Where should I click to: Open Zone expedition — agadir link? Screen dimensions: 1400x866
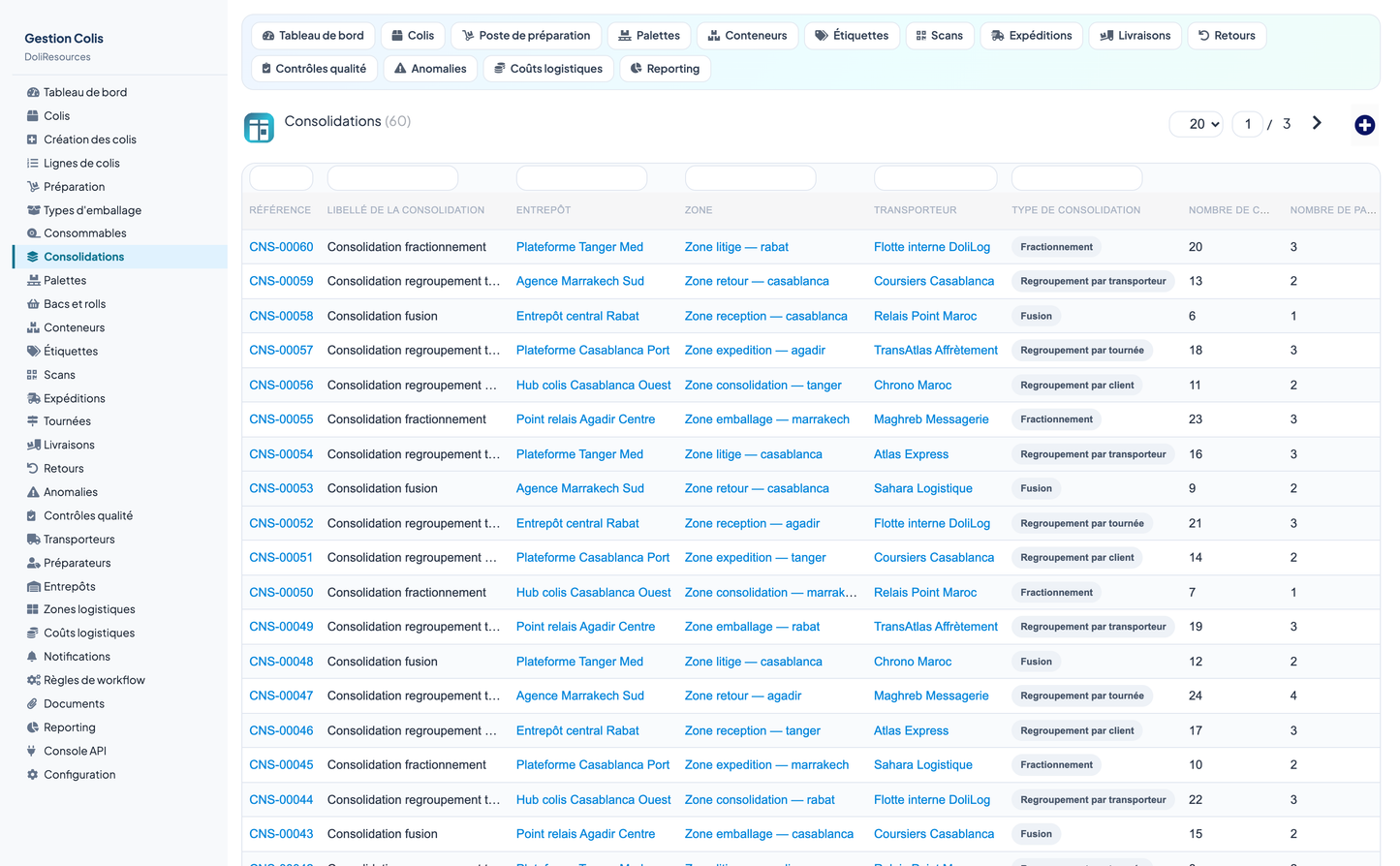coord(755,351)
